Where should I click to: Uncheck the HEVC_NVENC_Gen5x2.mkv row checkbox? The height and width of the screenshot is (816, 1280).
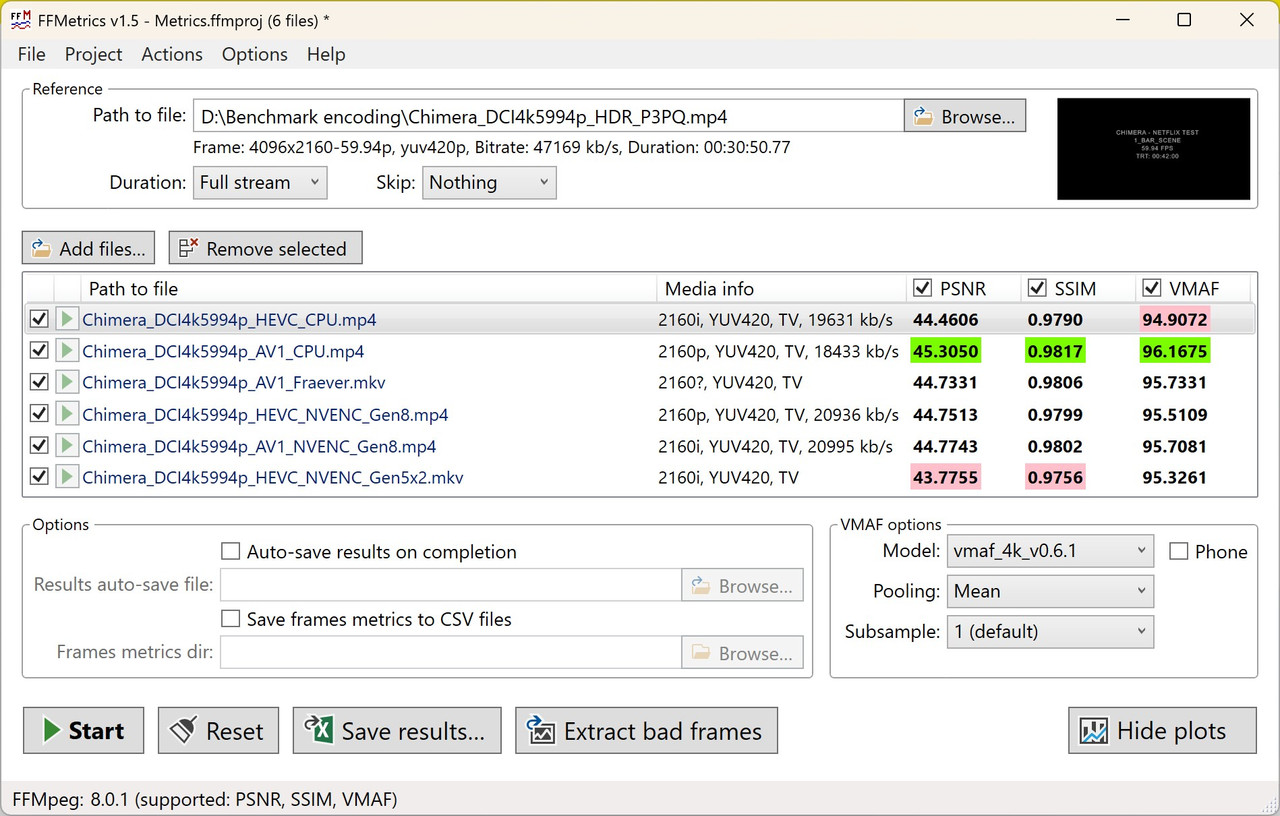pyautogui.click(x=39, y=477)
